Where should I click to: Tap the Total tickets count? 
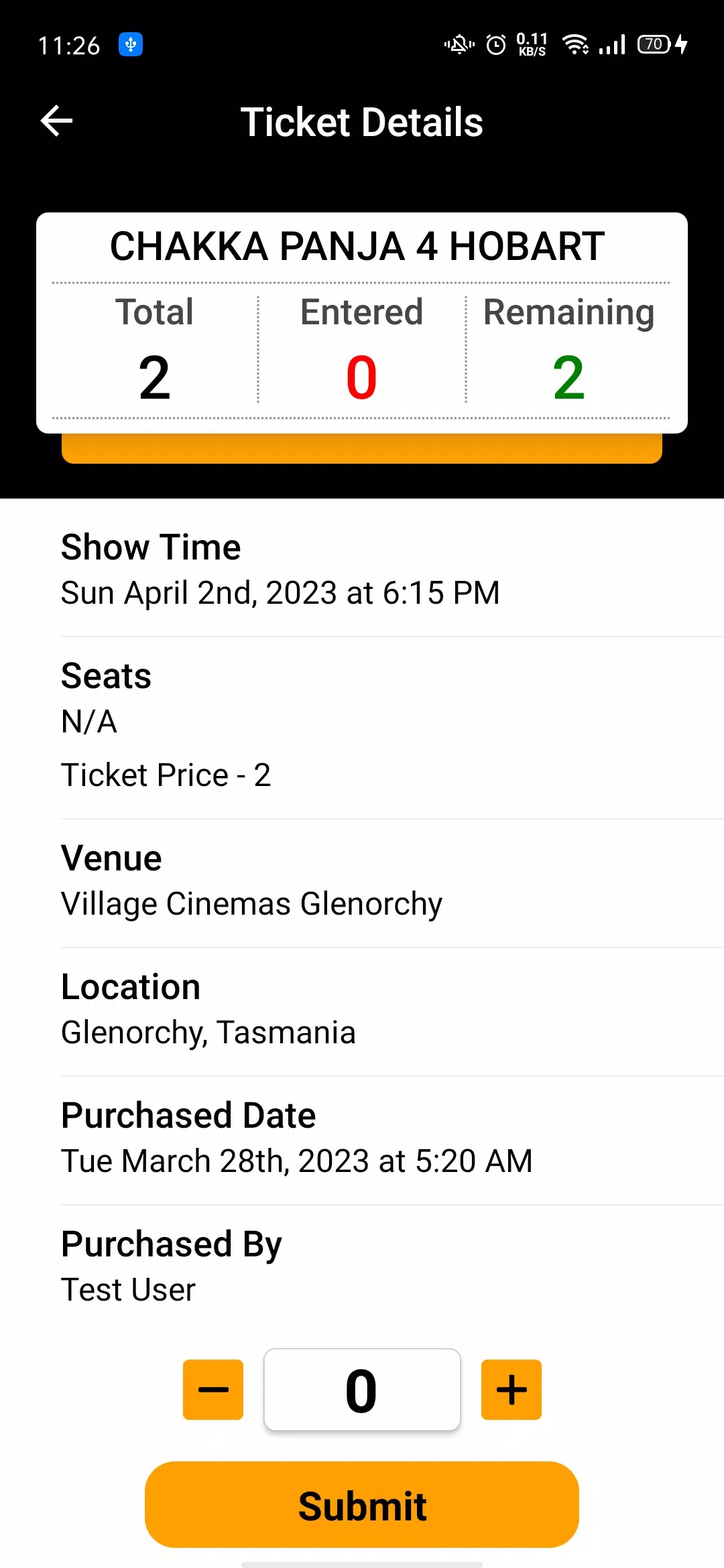coord(155,378)
